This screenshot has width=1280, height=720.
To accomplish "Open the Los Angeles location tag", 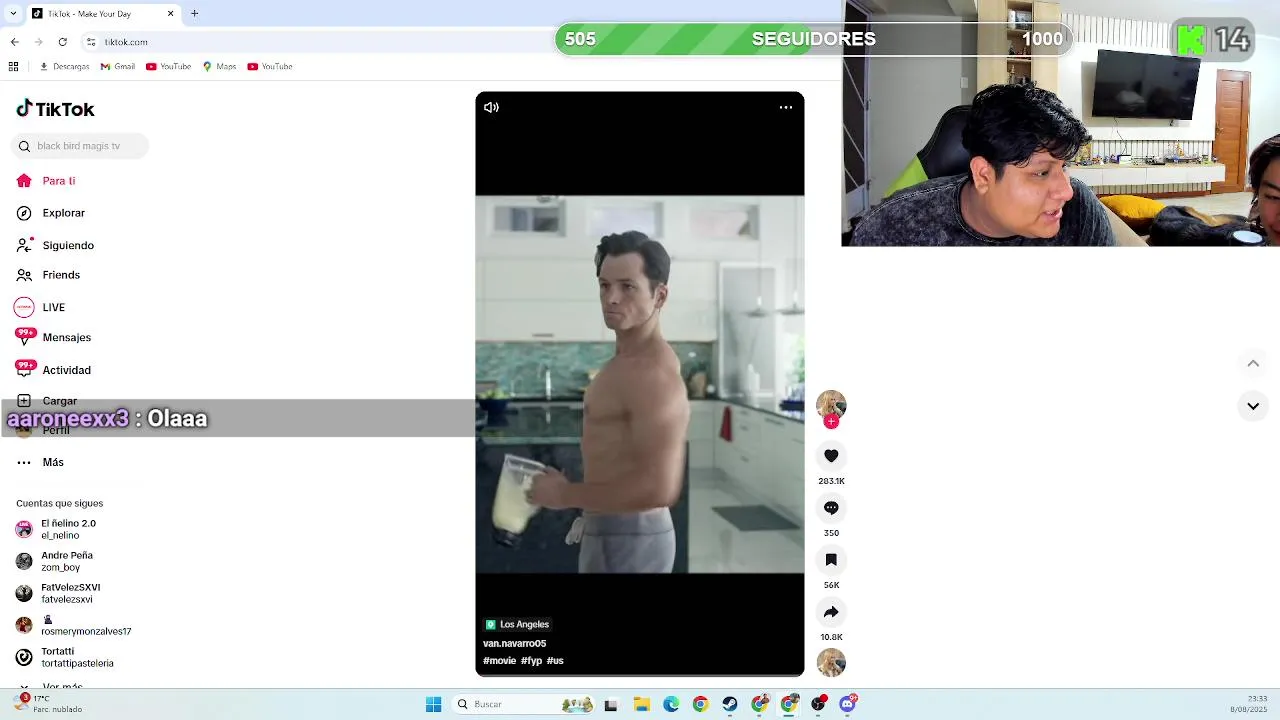I will [517, 624].
